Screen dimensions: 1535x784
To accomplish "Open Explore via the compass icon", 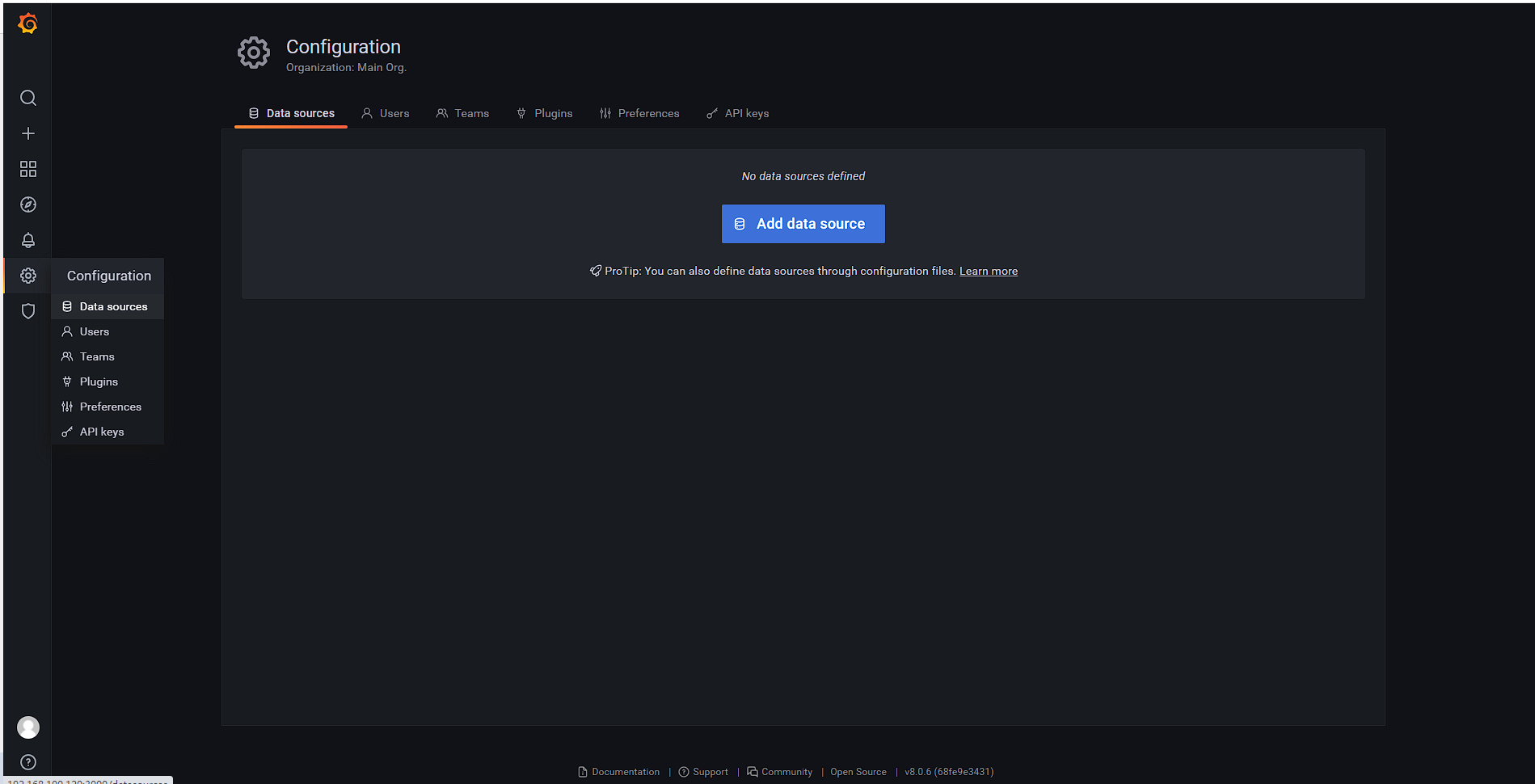I will (x=27, y=204).
